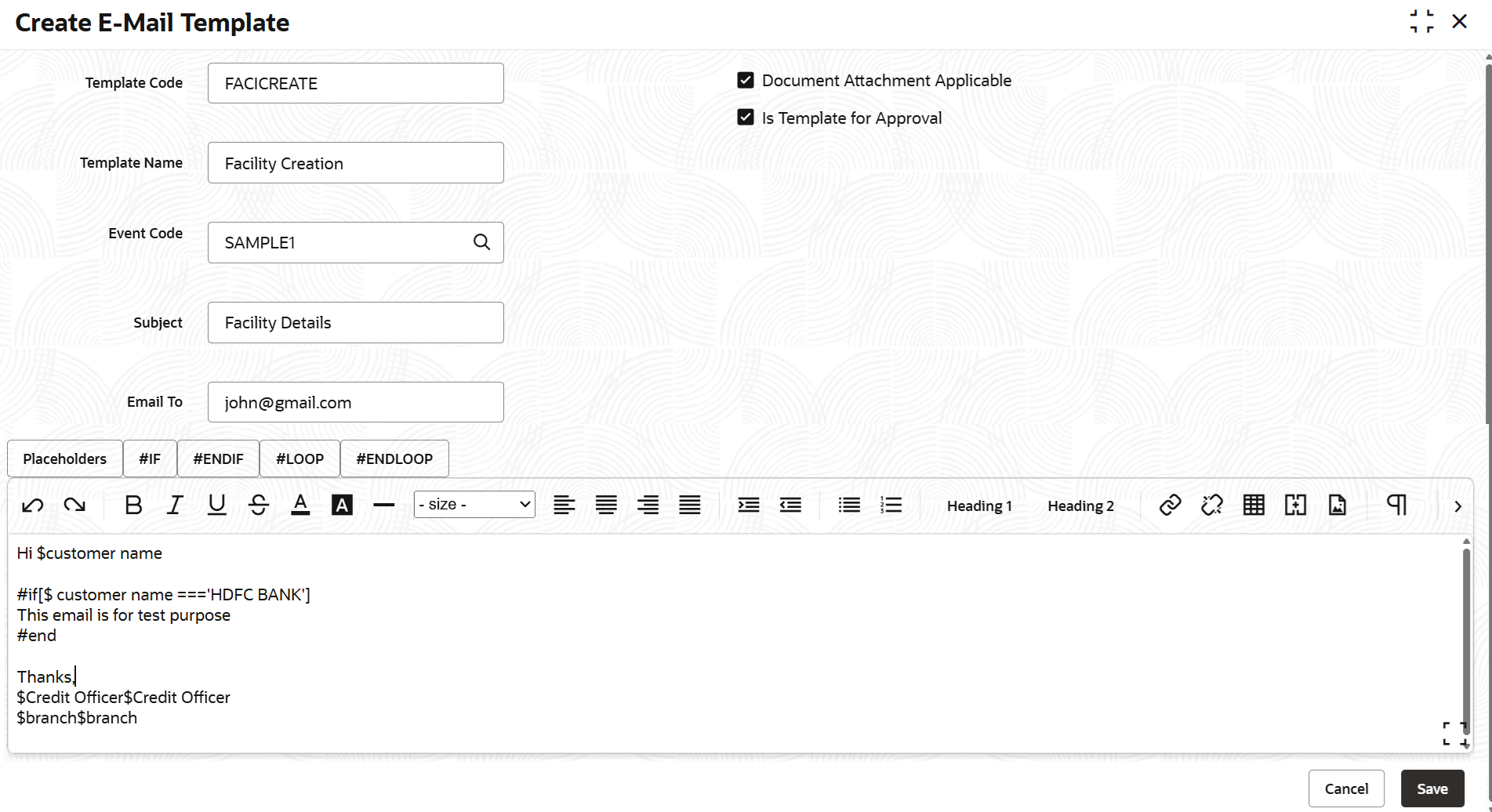Place cursor on the "Thanks," line
The width and height of the screenshot is (1492, 812).
click(46, 677)
